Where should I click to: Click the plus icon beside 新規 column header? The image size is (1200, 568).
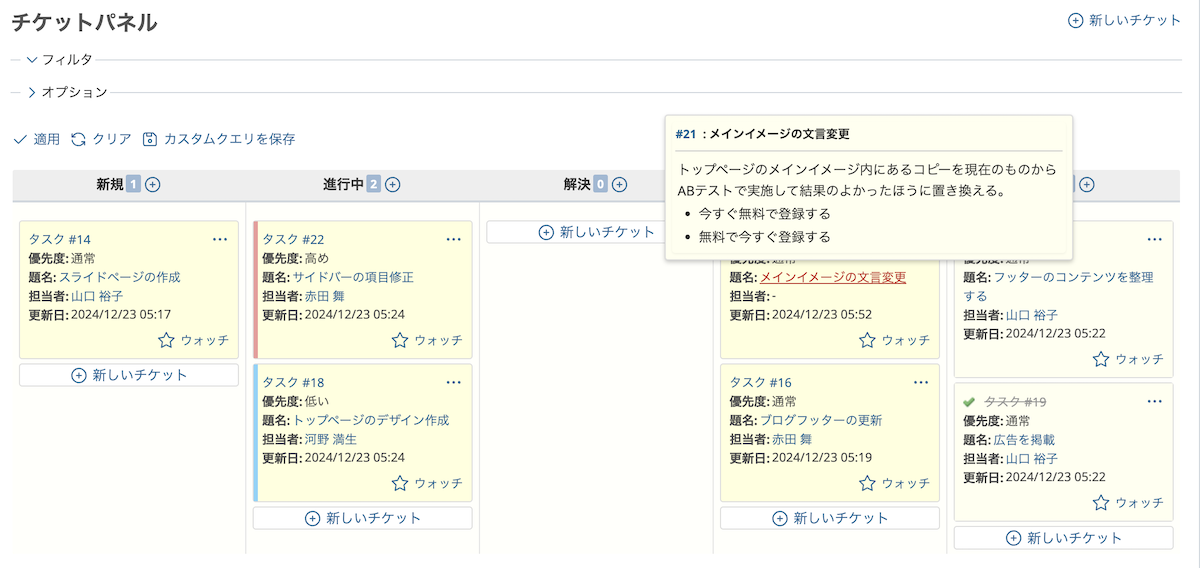click(x=153, y=184)
